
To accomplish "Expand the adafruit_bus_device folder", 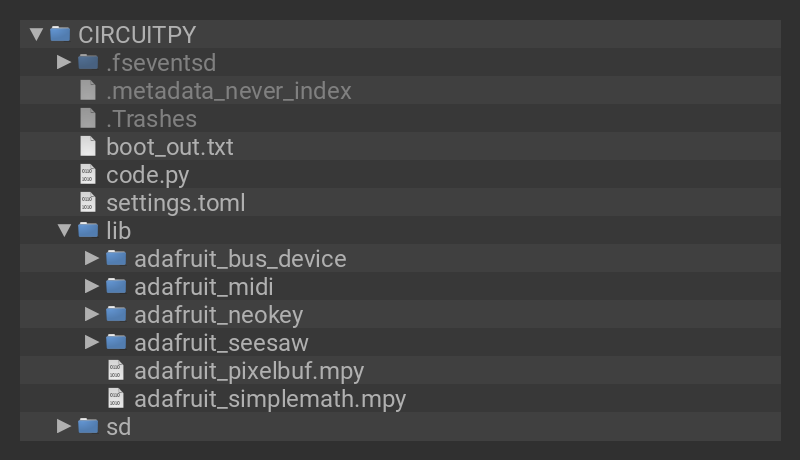I will click(x=92, y=258).
